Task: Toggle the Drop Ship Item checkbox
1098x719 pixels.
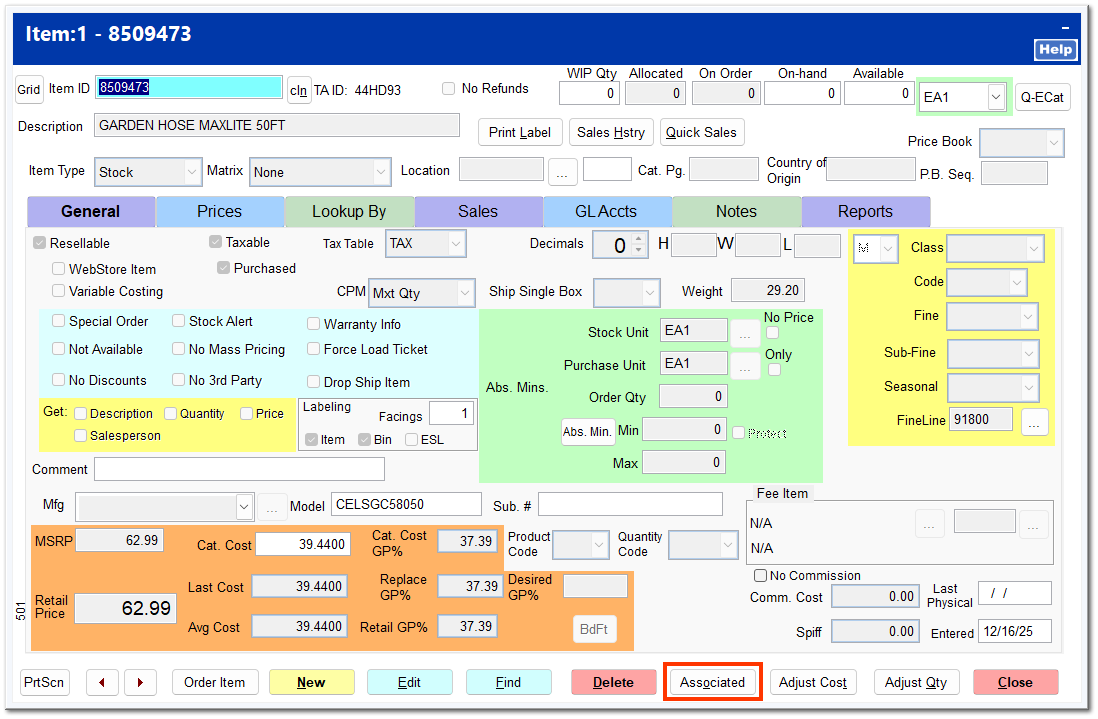Action: coord(314,382)
